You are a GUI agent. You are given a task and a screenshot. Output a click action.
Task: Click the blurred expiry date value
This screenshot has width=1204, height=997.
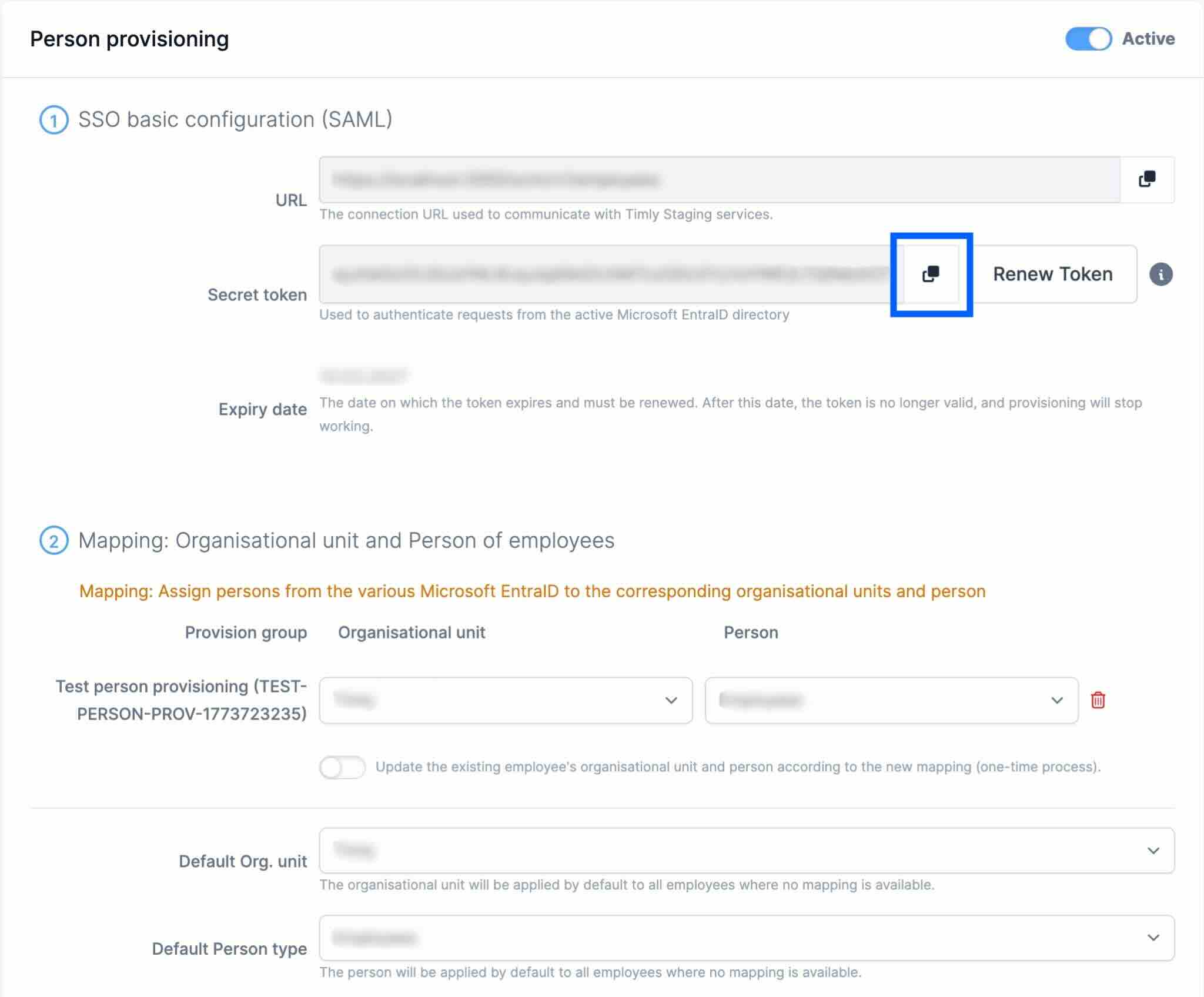(363, 375)
